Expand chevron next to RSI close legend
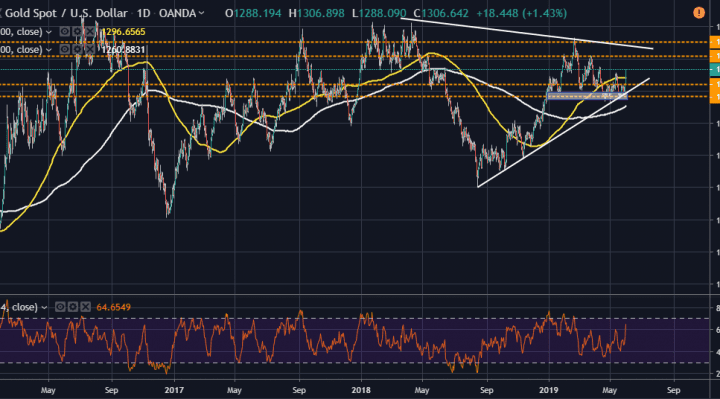720x399 pixels. pyautogui.click(x=44, y=307)
